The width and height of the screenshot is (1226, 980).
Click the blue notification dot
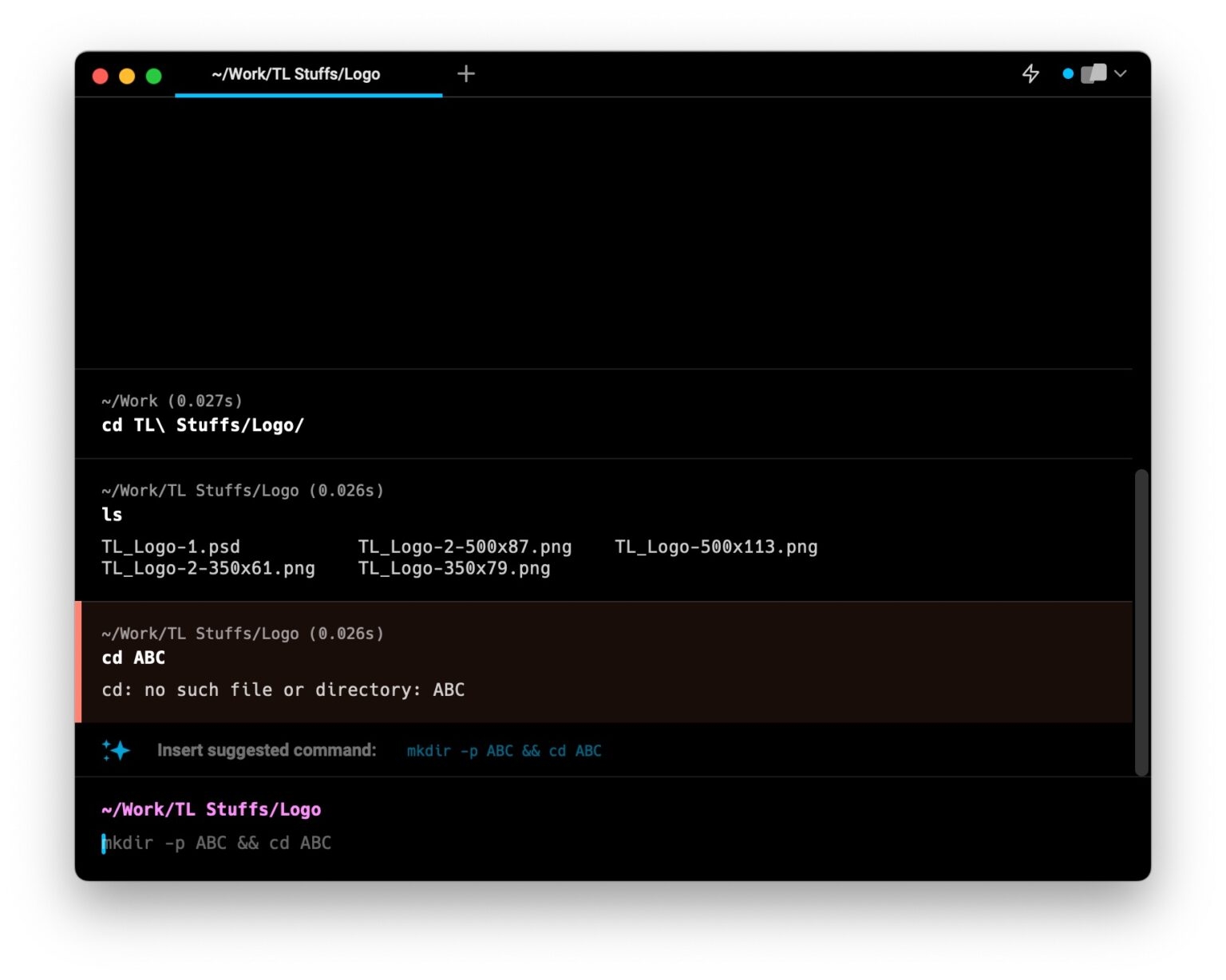click(1068, 73)
